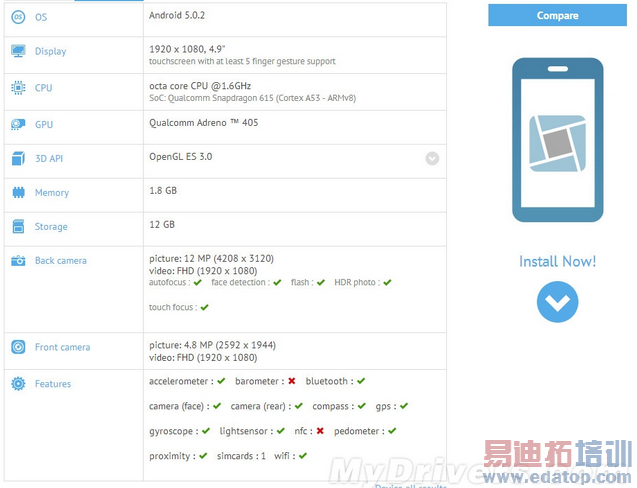Select the OS row label
This screenshot has height=488, width=637.
click(x=41, y=17)
